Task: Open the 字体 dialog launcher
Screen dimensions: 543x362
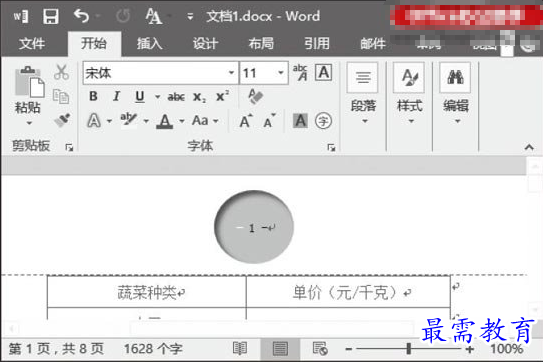Action: pos(331,148)
